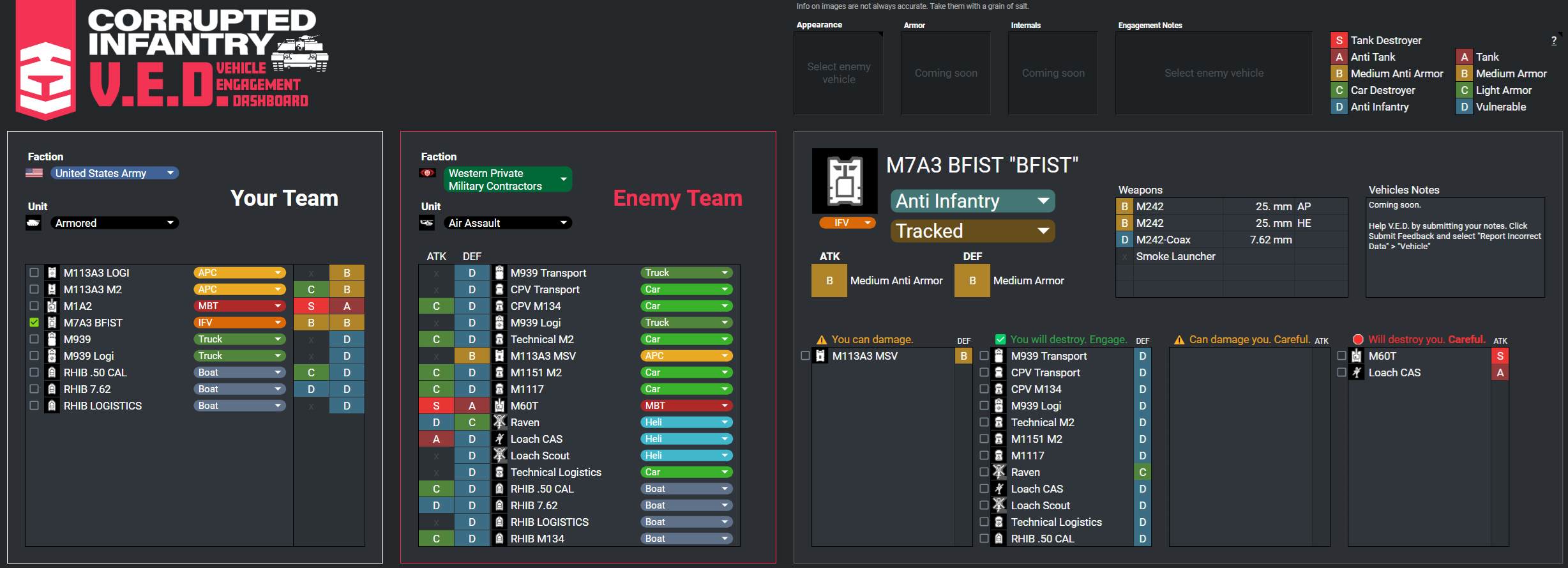
Task: Open the Tracked type dropdown
Action: pos(972,231)
